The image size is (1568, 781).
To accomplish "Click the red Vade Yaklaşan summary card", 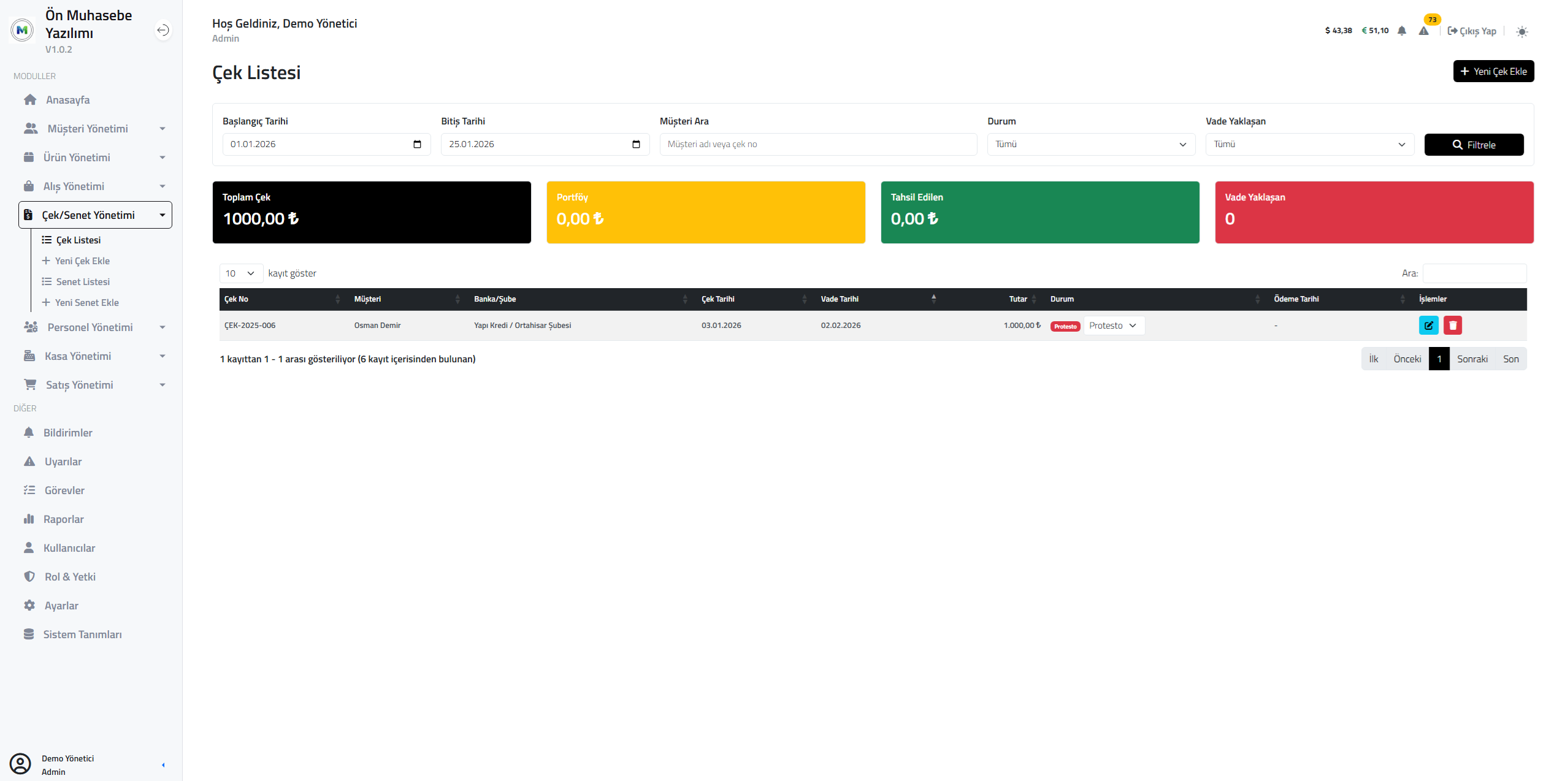I will (1374, 212).
